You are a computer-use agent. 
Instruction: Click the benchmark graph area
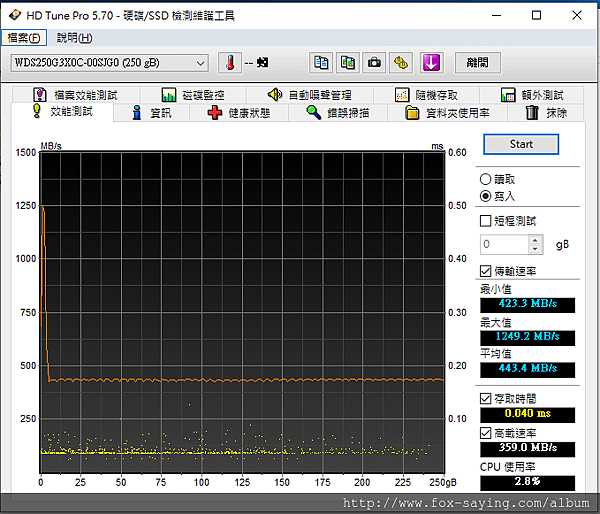242,312
